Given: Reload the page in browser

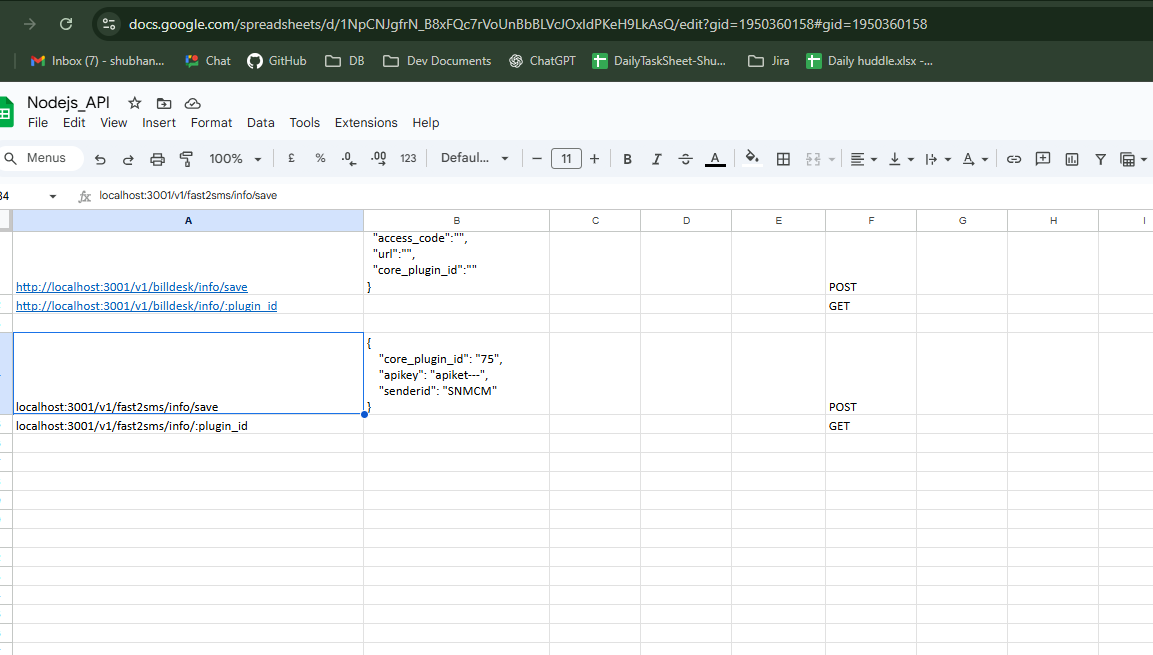Looking at the screenshot, I should click(x=66, y=24).
